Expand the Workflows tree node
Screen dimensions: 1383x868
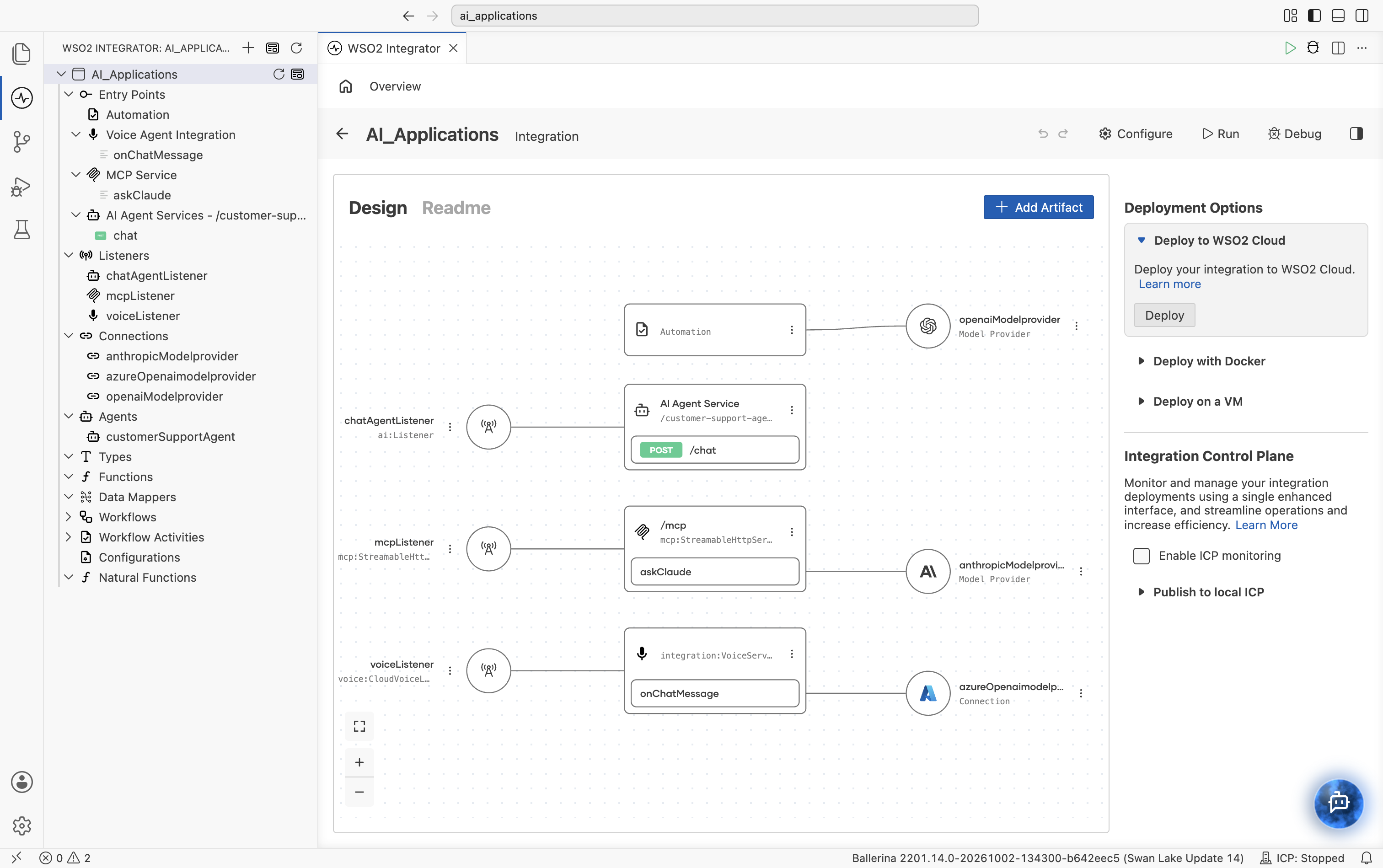[68, 517]
